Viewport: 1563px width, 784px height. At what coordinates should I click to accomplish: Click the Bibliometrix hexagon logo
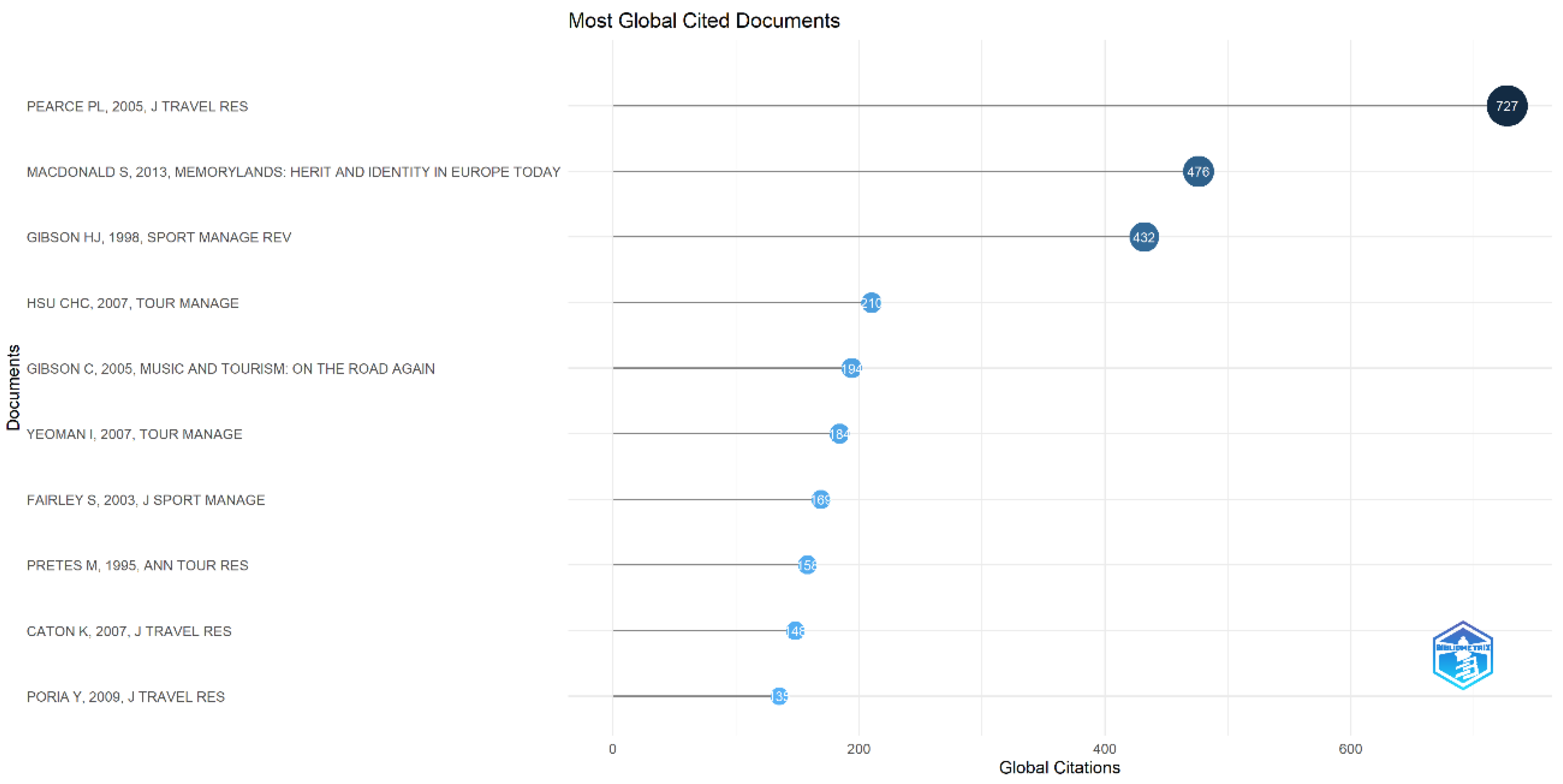pyautogui.click(x=1462, y=655)
